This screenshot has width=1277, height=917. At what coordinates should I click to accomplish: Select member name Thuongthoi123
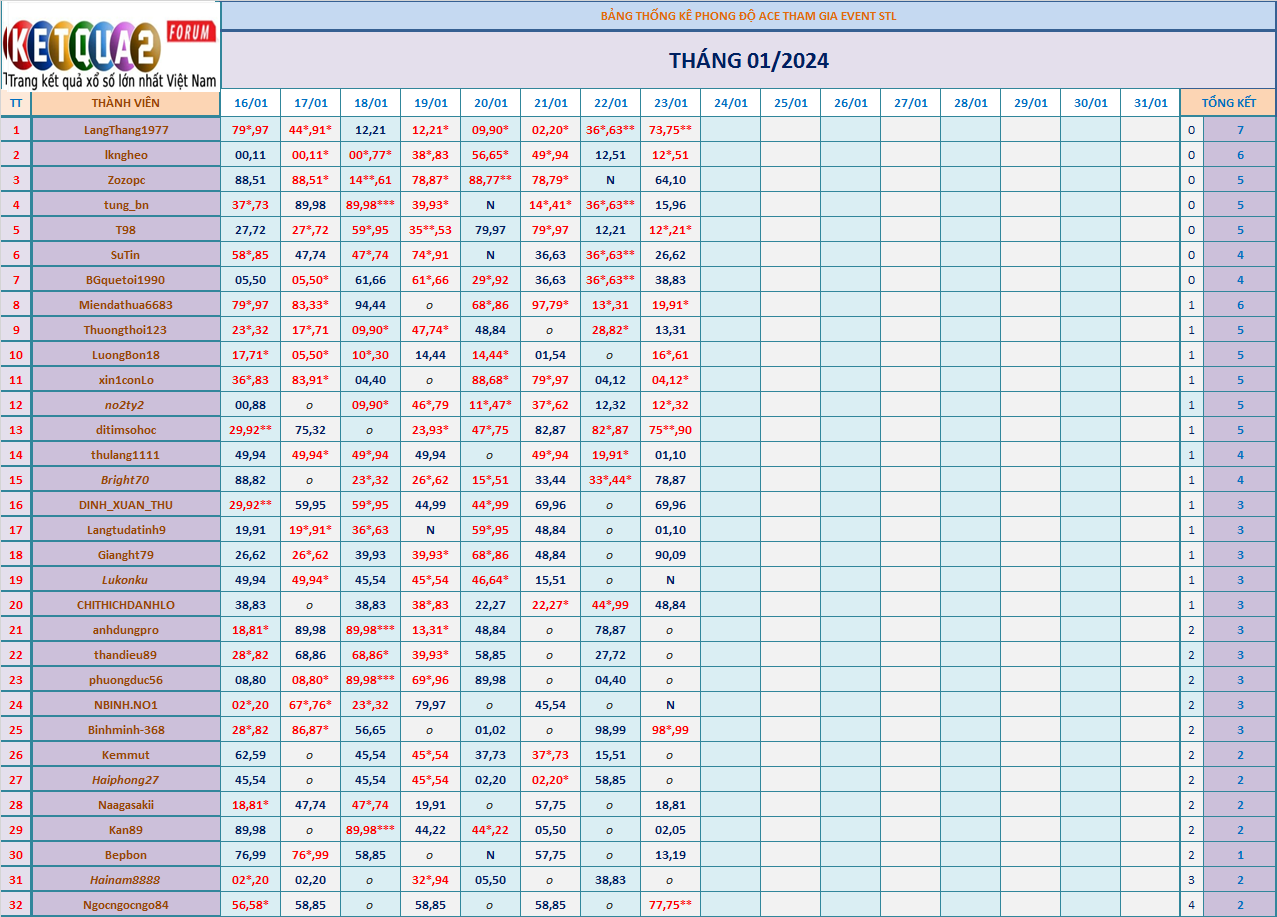pos(126,330)
